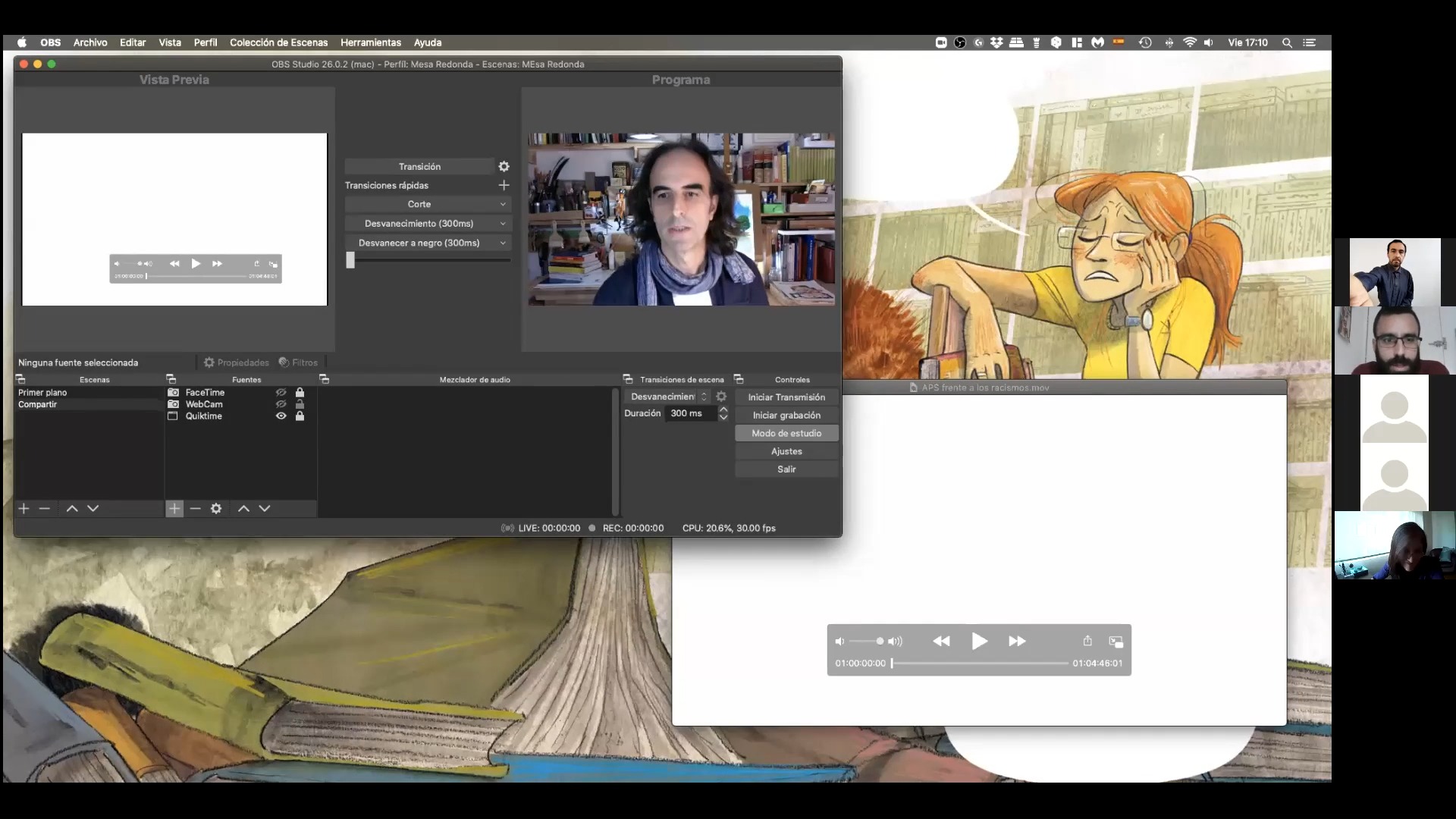Pop out the Escenas dock panel
1456x819 pixels.
(x=20, y=379)
